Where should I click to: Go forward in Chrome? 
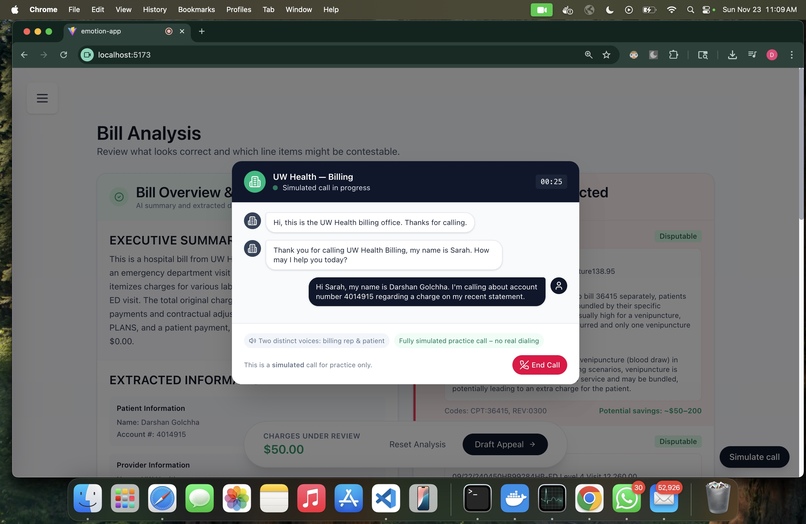pyautogui.click(x=44, y=55)
